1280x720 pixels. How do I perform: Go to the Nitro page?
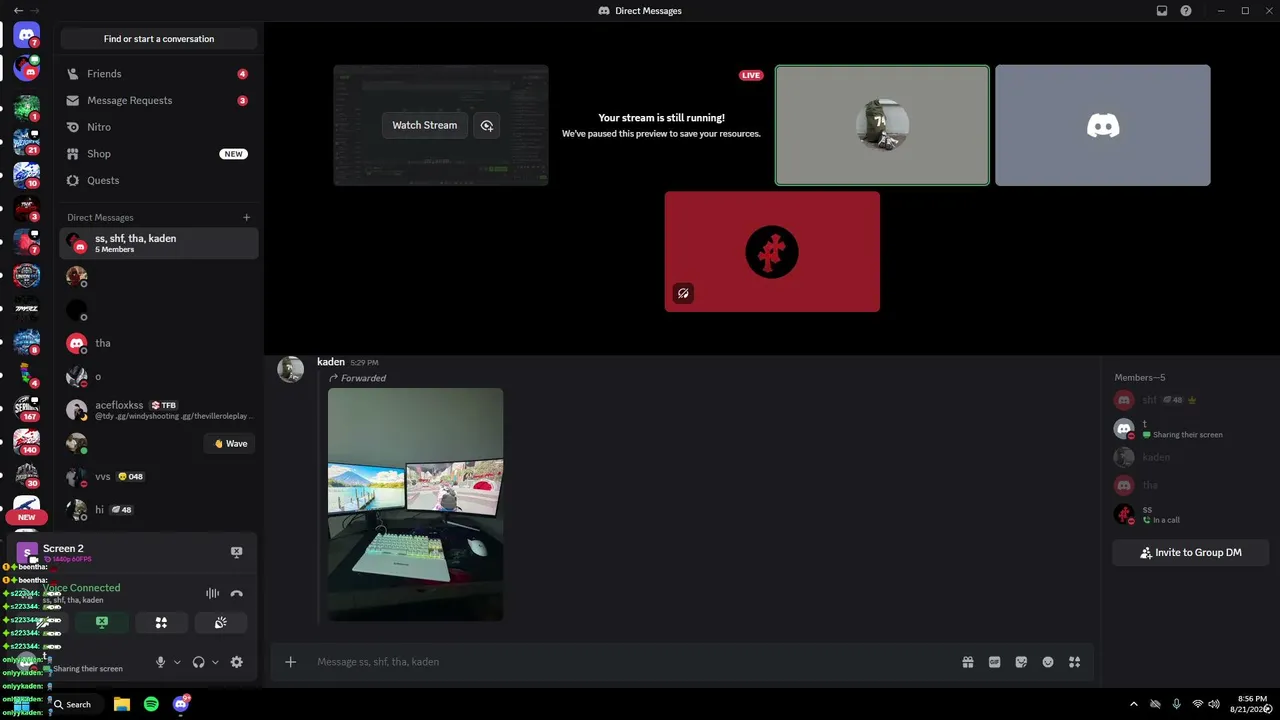(159, 127)
